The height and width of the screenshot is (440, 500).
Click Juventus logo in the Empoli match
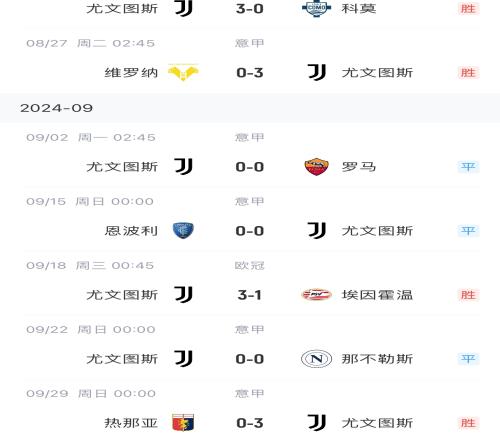point(316,230)
